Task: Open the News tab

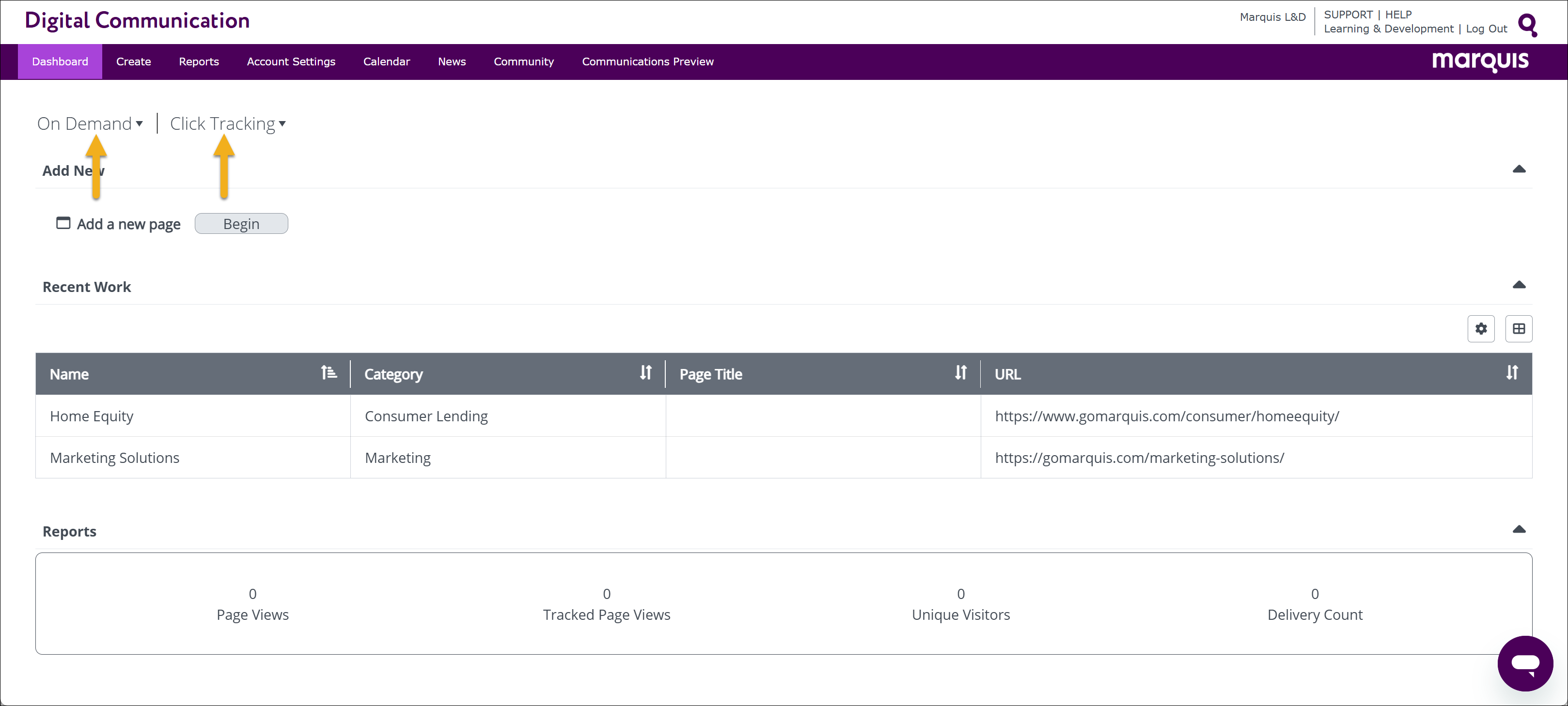Action: [452, 61]
